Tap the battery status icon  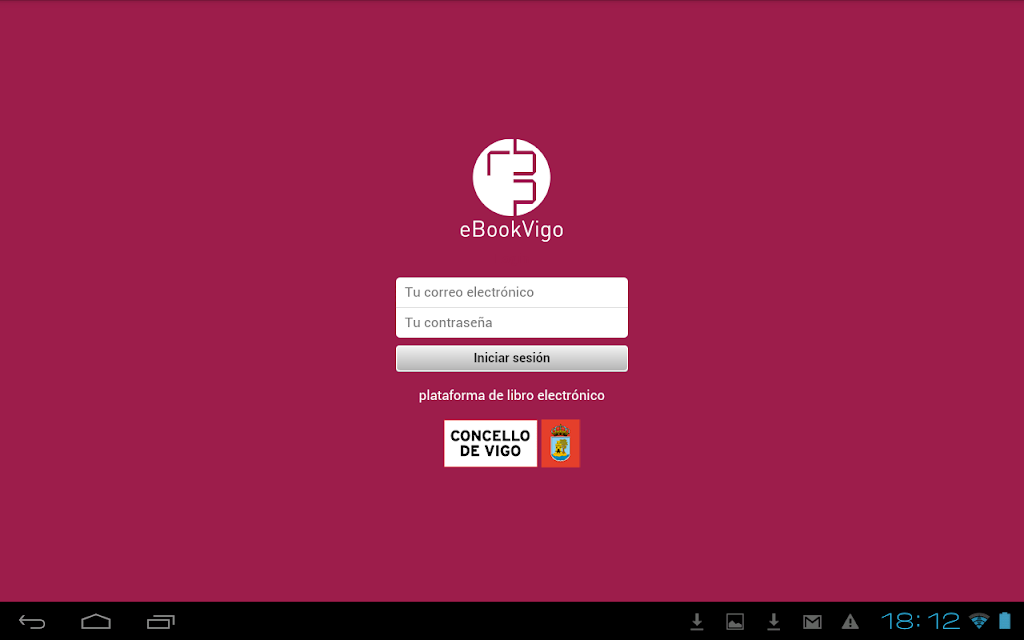pyautogui.click(x=1005, y=621)
